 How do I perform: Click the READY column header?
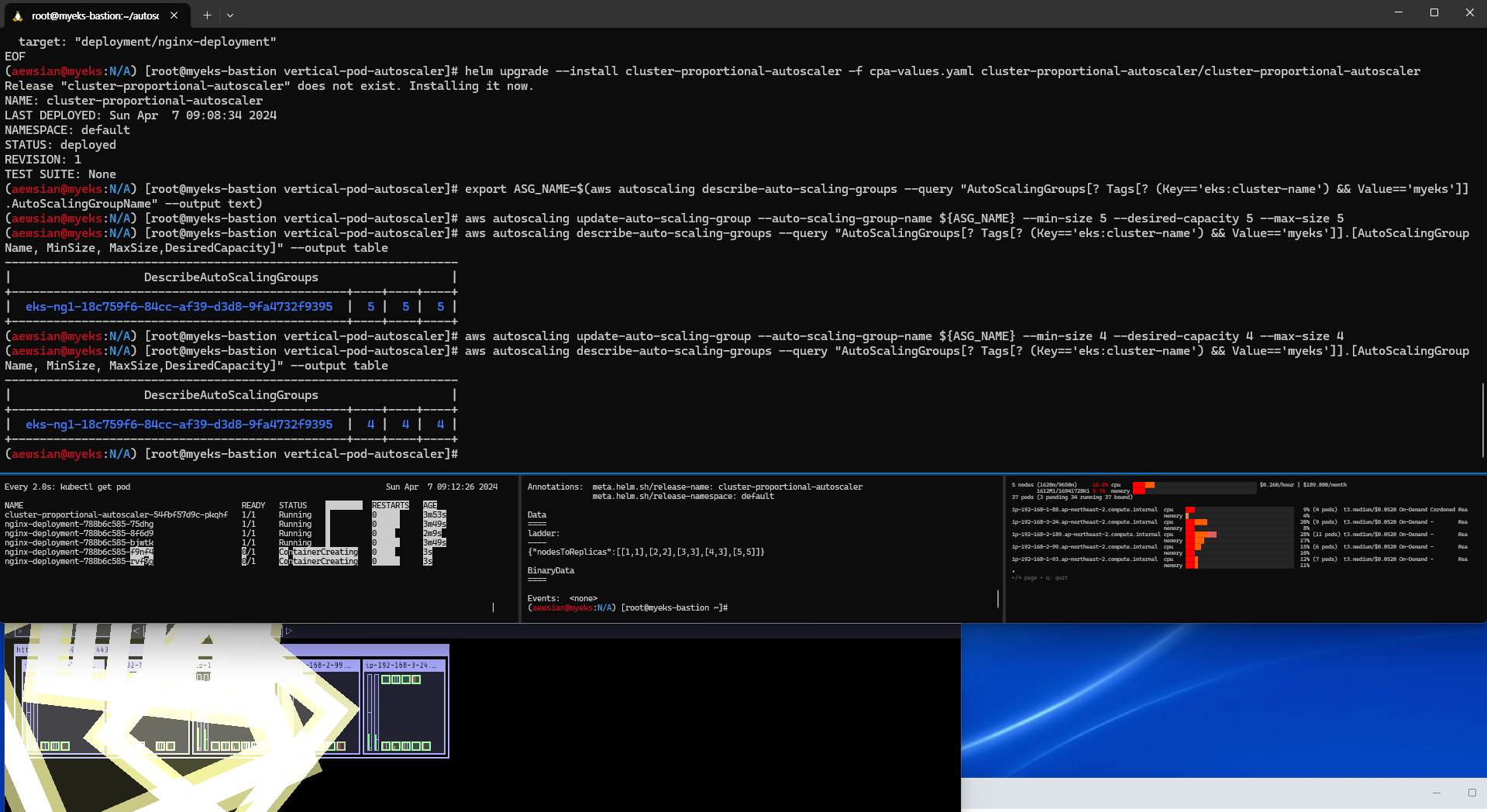pyautogui.click(x=253, y=505)
